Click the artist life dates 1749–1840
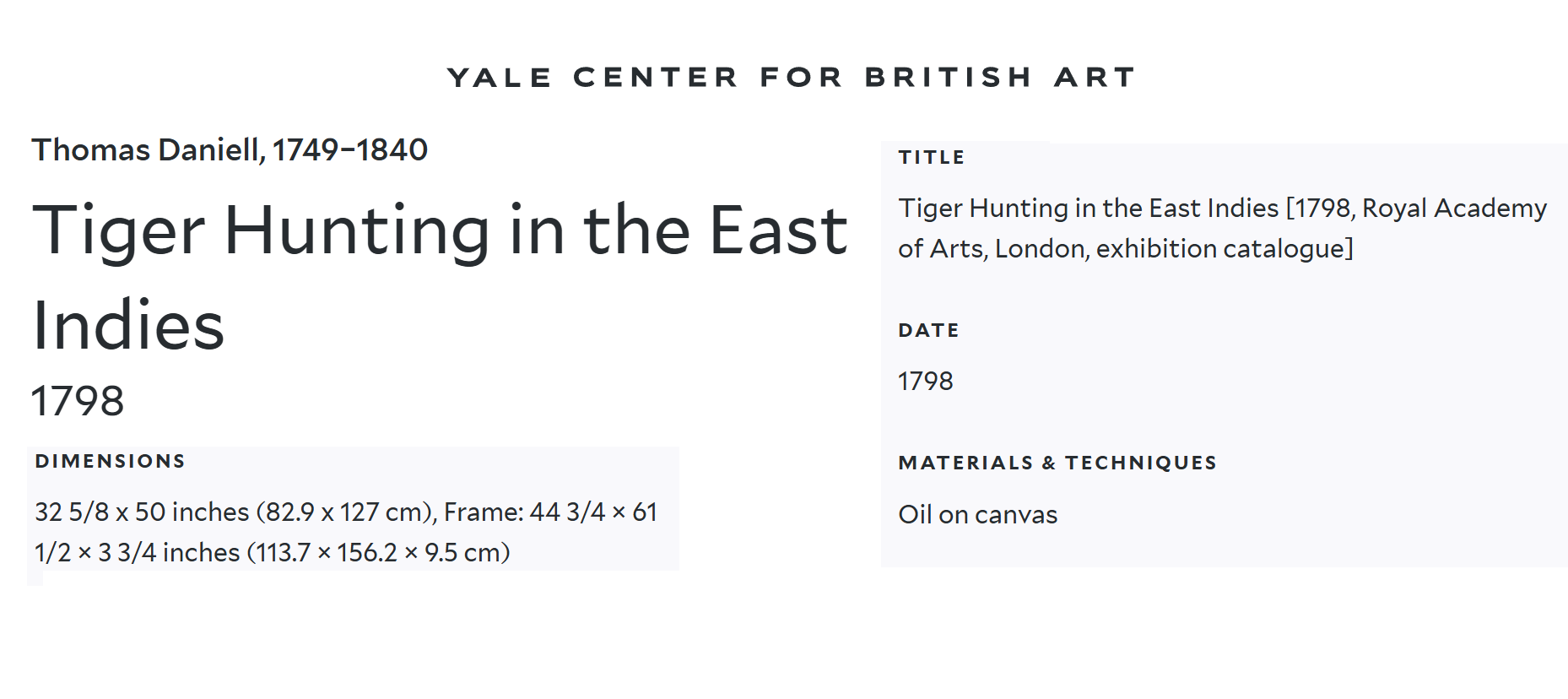Viewport: 1568px width, 699px height. 349,150
